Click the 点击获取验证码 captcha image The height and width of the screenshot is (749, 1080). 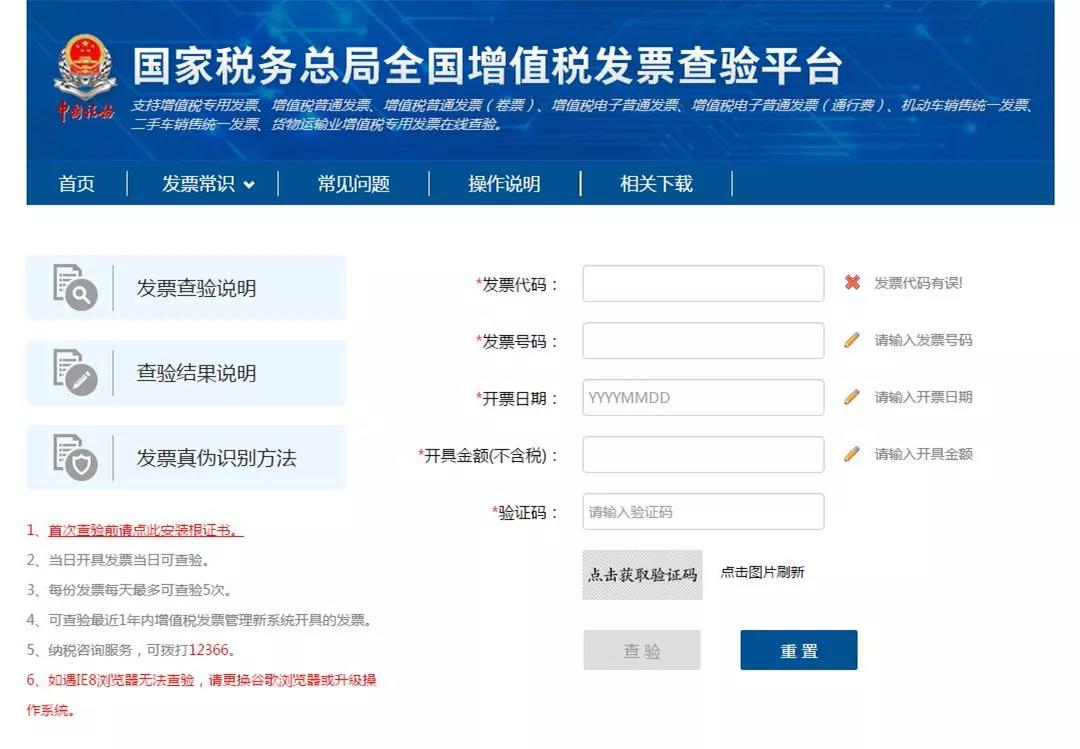tap(642, 575)
